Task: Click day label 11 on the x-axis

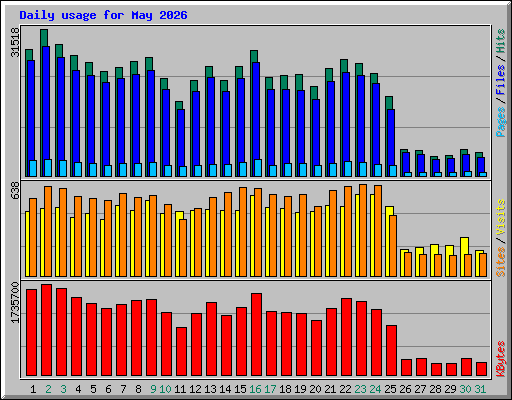Action: coord(180,389)
